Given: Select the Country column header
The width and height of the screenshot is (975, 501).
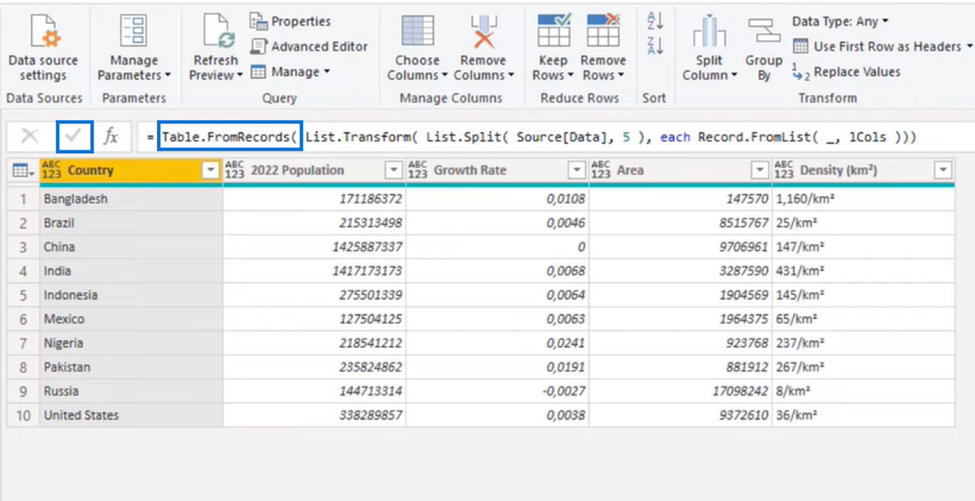Looking at the screenshot, I should point(131,170).
